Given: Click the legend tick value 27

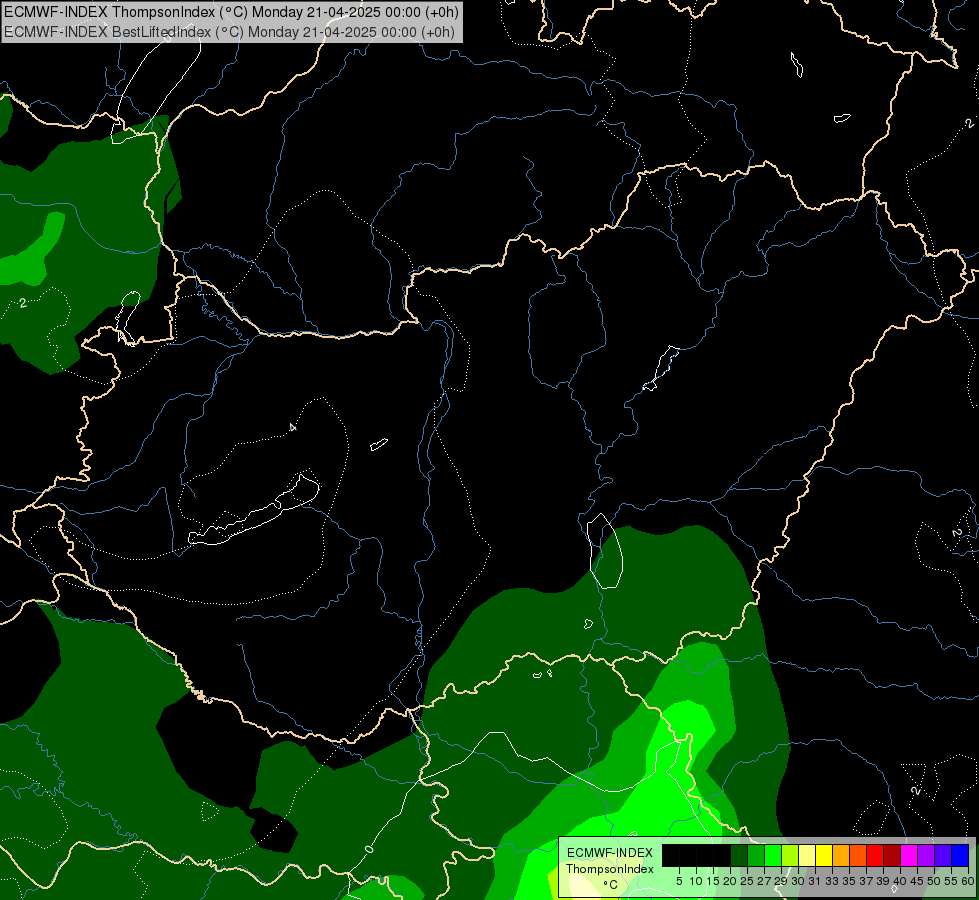Looking at the screenshot, I should pos(764,881).
